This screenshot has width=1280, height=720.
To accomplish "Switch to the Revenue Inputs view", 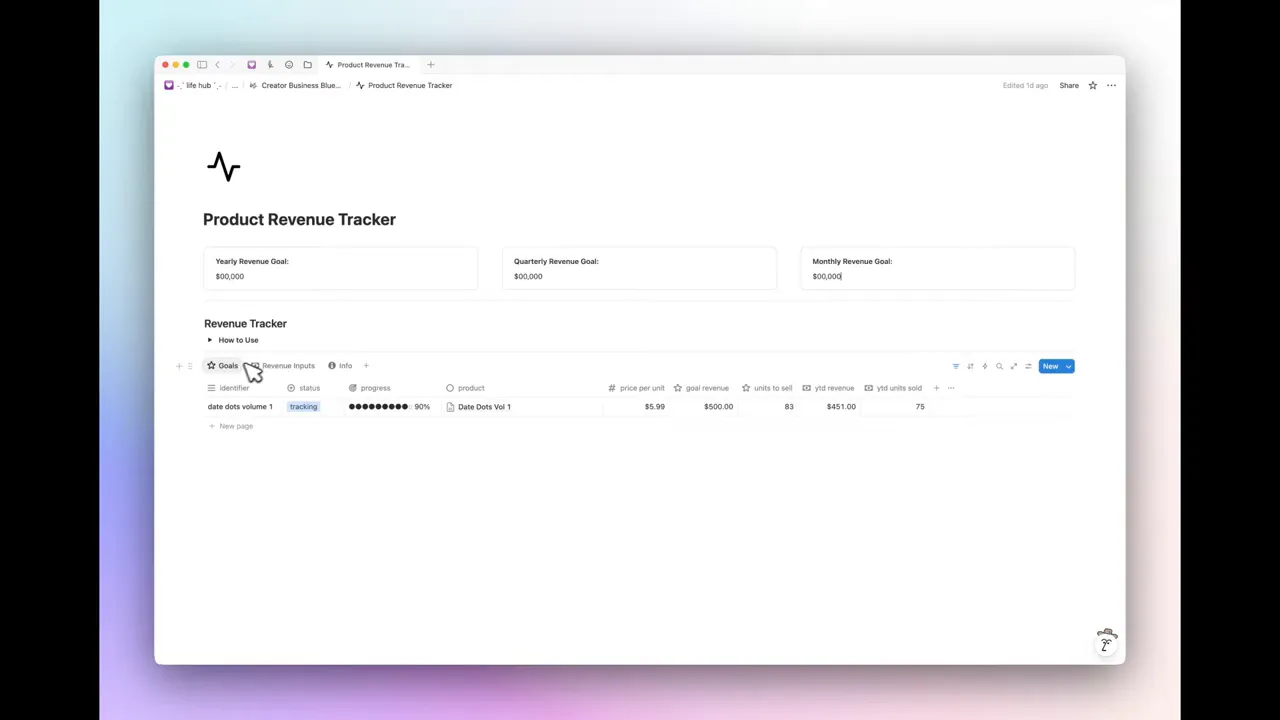I will 288,365.
